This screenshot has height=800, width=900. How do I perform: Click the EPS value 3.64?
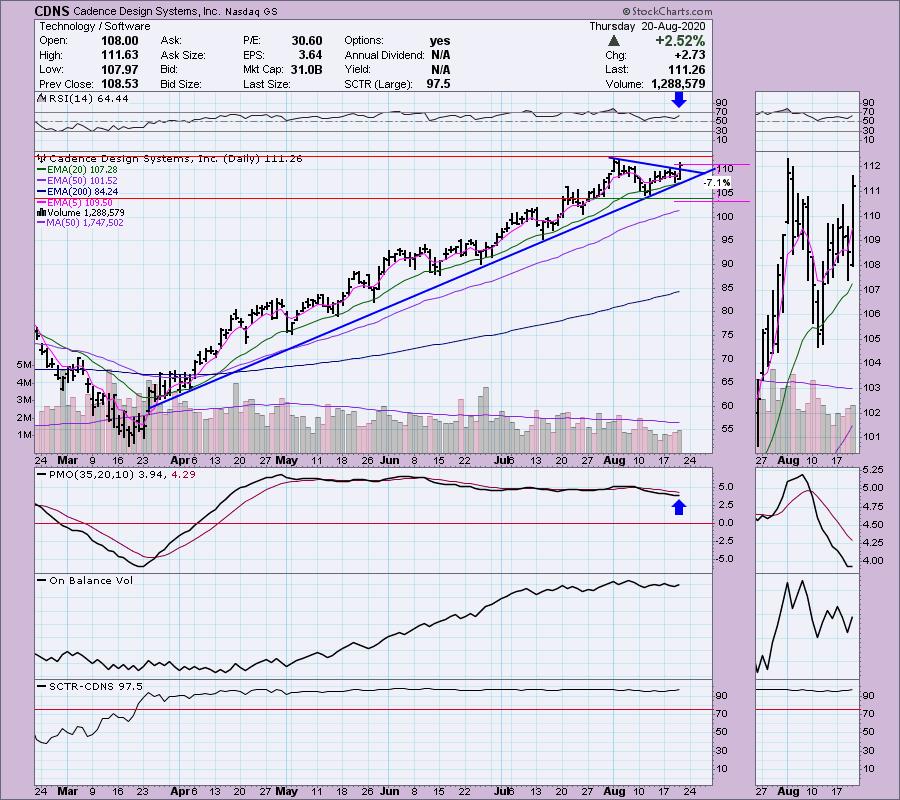(311, 55)
